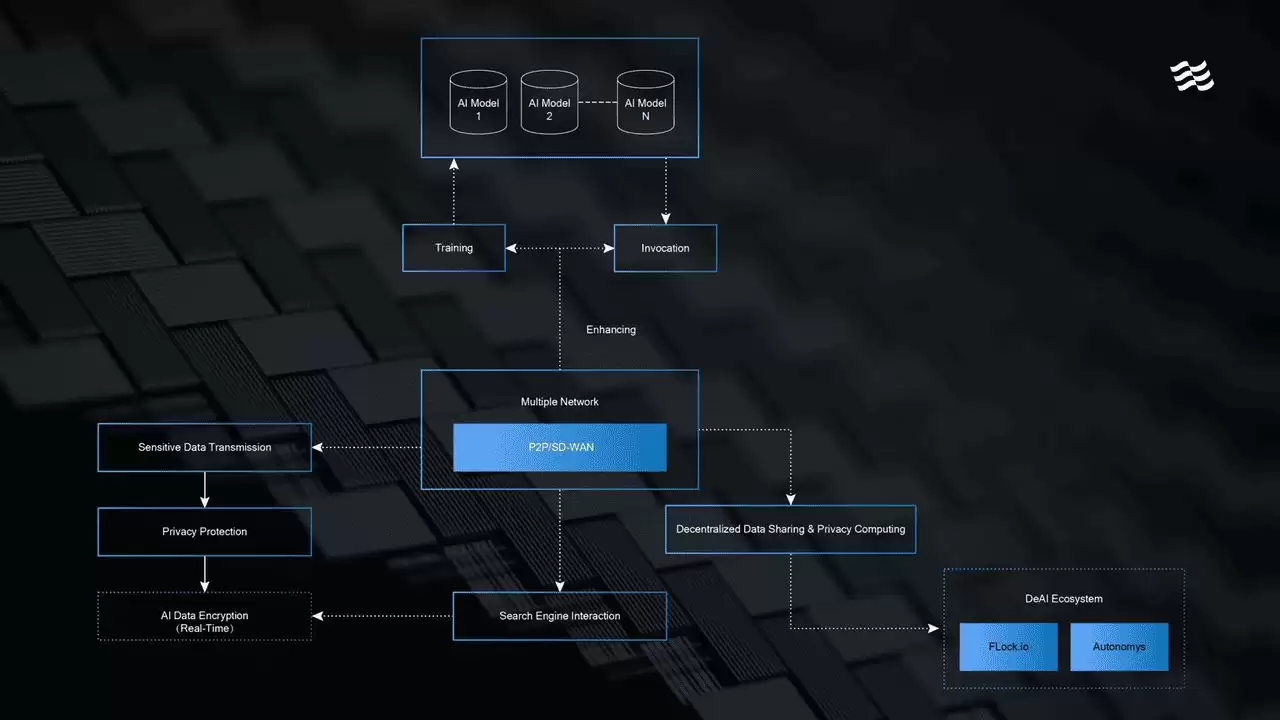Click the Privacy Protection label
This screenshot has width=1280, height=720.
(x=204, y=531)
